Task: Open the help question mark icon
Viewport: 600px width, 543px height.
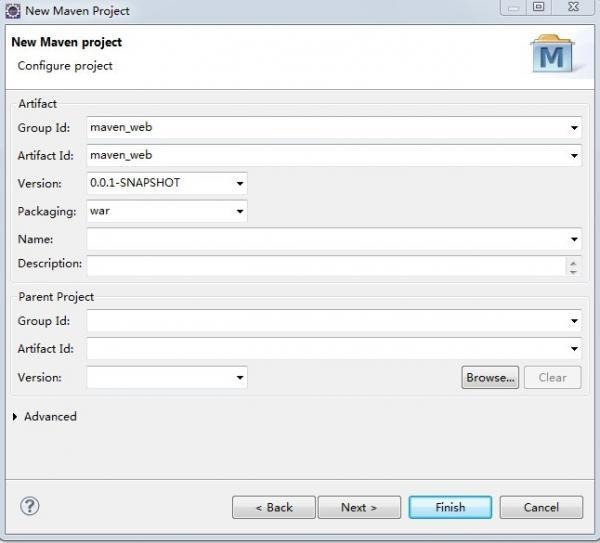Action: coord(29,506)
